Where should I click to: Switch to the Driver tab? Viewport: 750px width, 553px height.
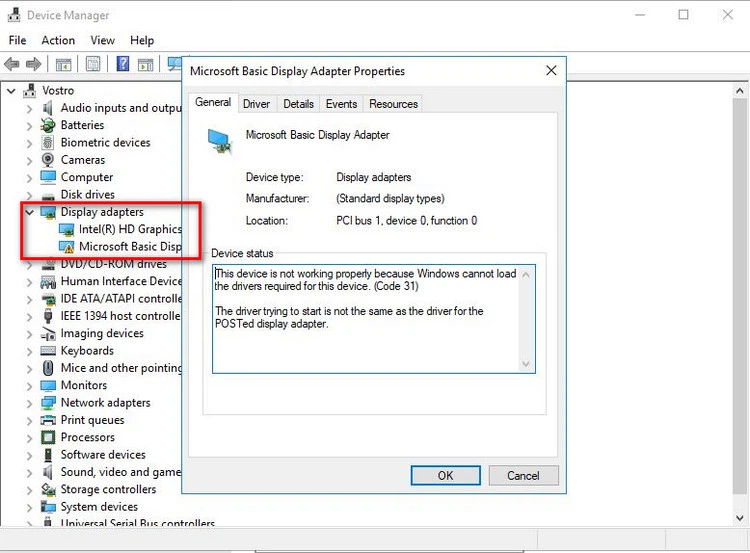(x=256, y=104)
